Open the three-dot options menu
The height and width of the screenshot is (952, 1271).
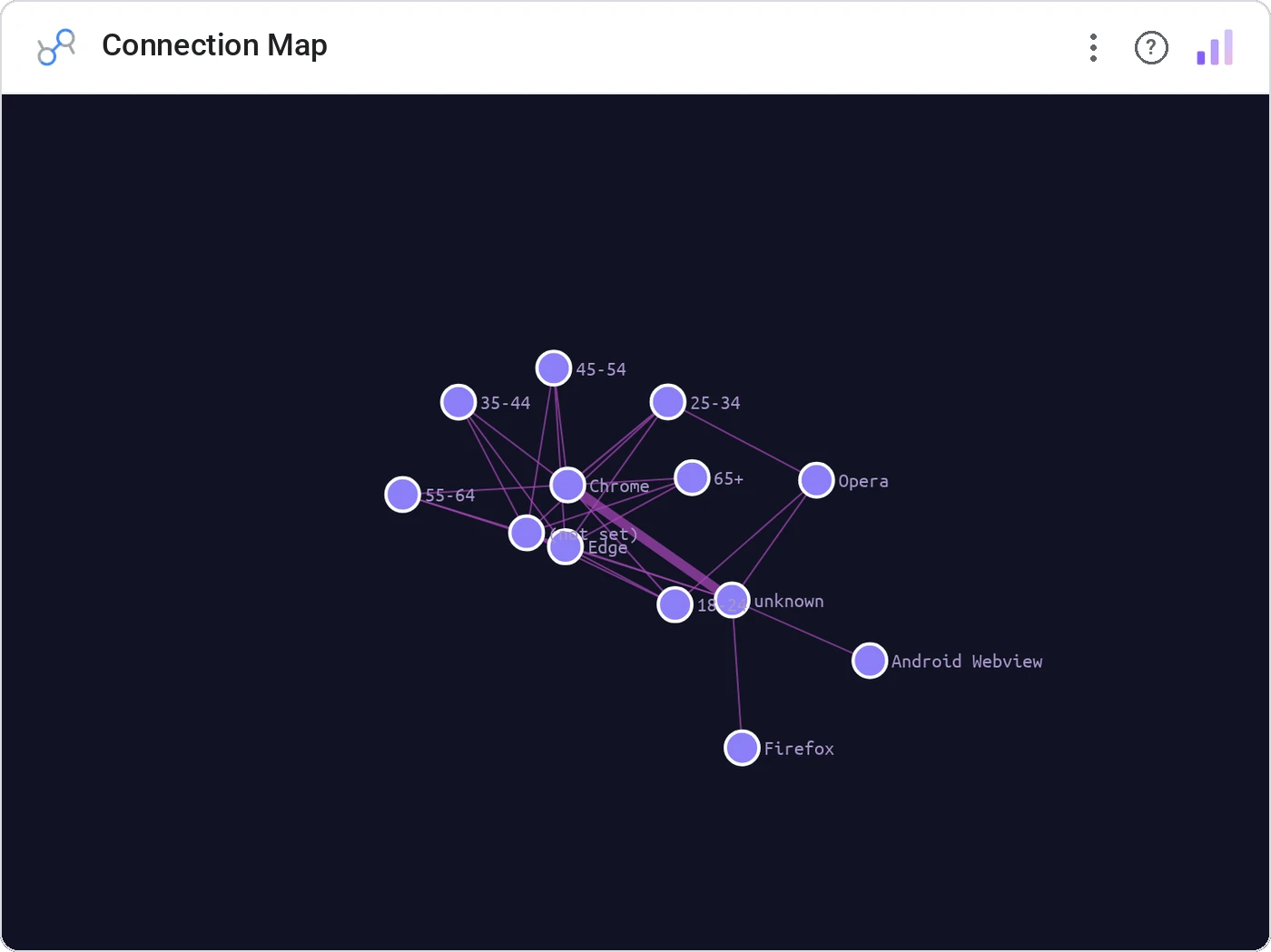point(1093,47)
